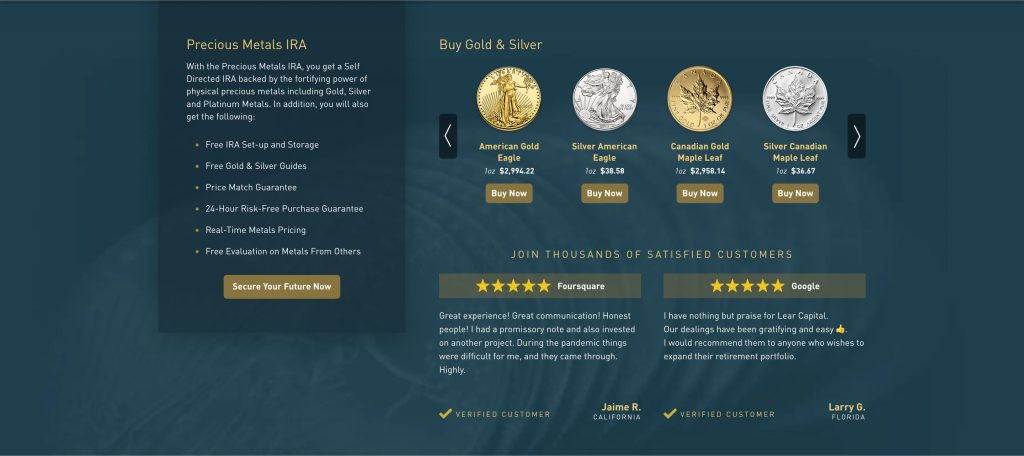Click the Canadian Gold Maple Leaf coin
The height and width of the screenshot is (456, 1024).
click(x=700, y=99)
